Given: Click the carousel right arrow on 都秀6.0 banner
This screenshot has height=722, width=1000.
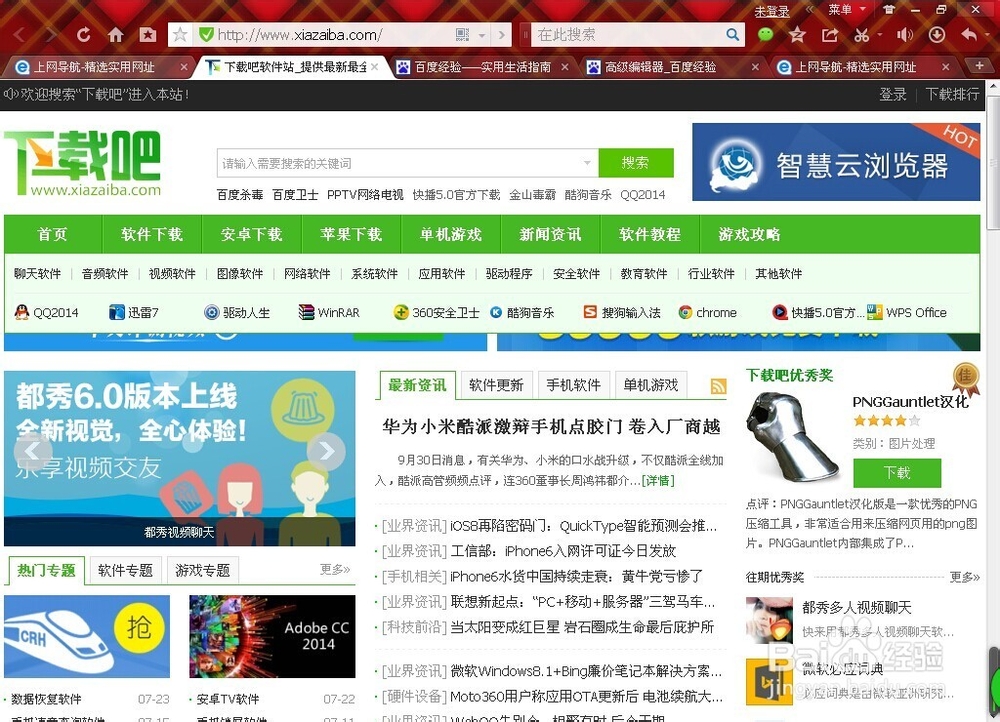Looking at the screenshot, I should pyautogui.click(x=327, y=450).
